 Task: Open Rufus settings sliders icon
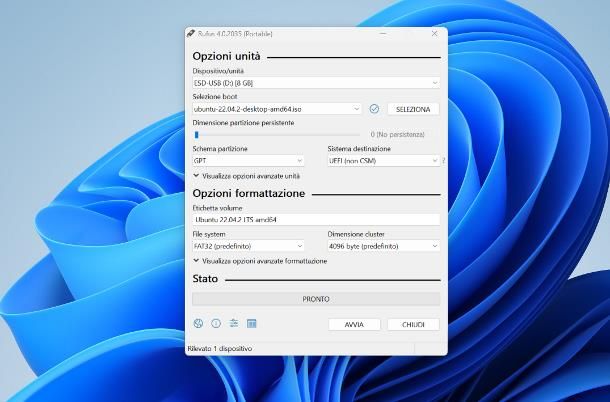(x=234, y=323)
